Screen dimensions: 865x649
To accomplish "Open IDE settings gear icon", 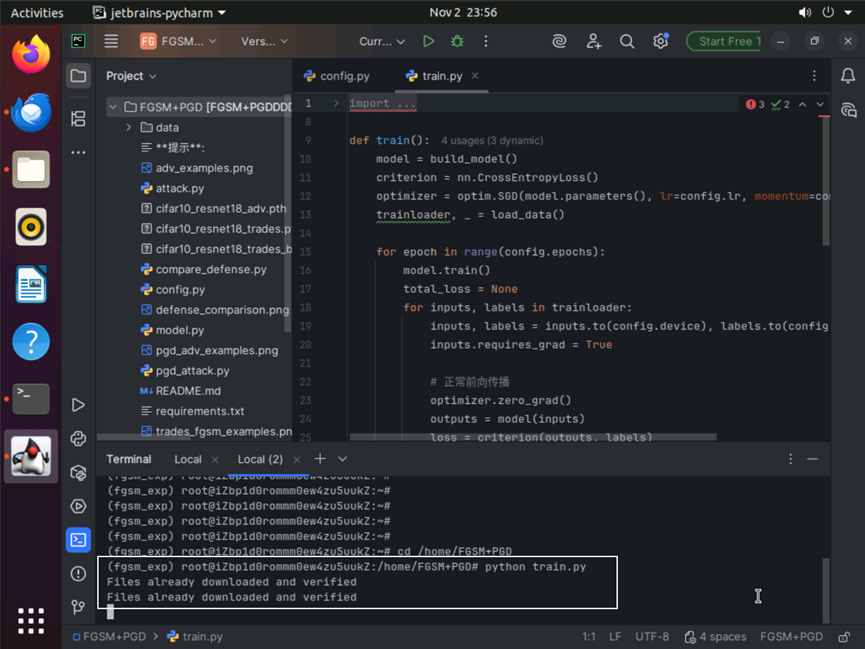I will coord(660,41).
